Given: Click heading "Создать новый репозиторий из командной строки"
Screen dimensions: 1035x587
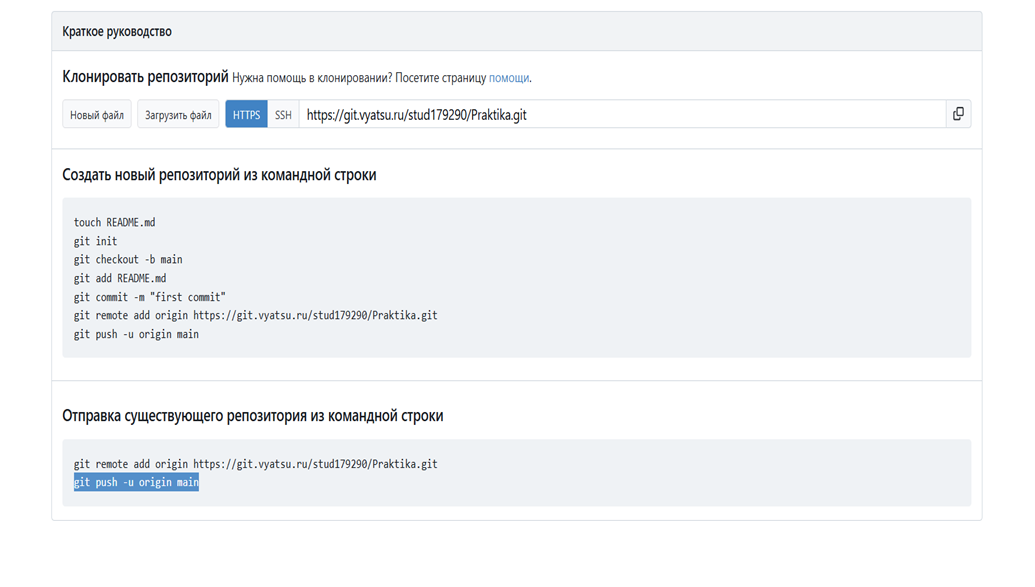Looking at the screenshot, I should (219, 175).
